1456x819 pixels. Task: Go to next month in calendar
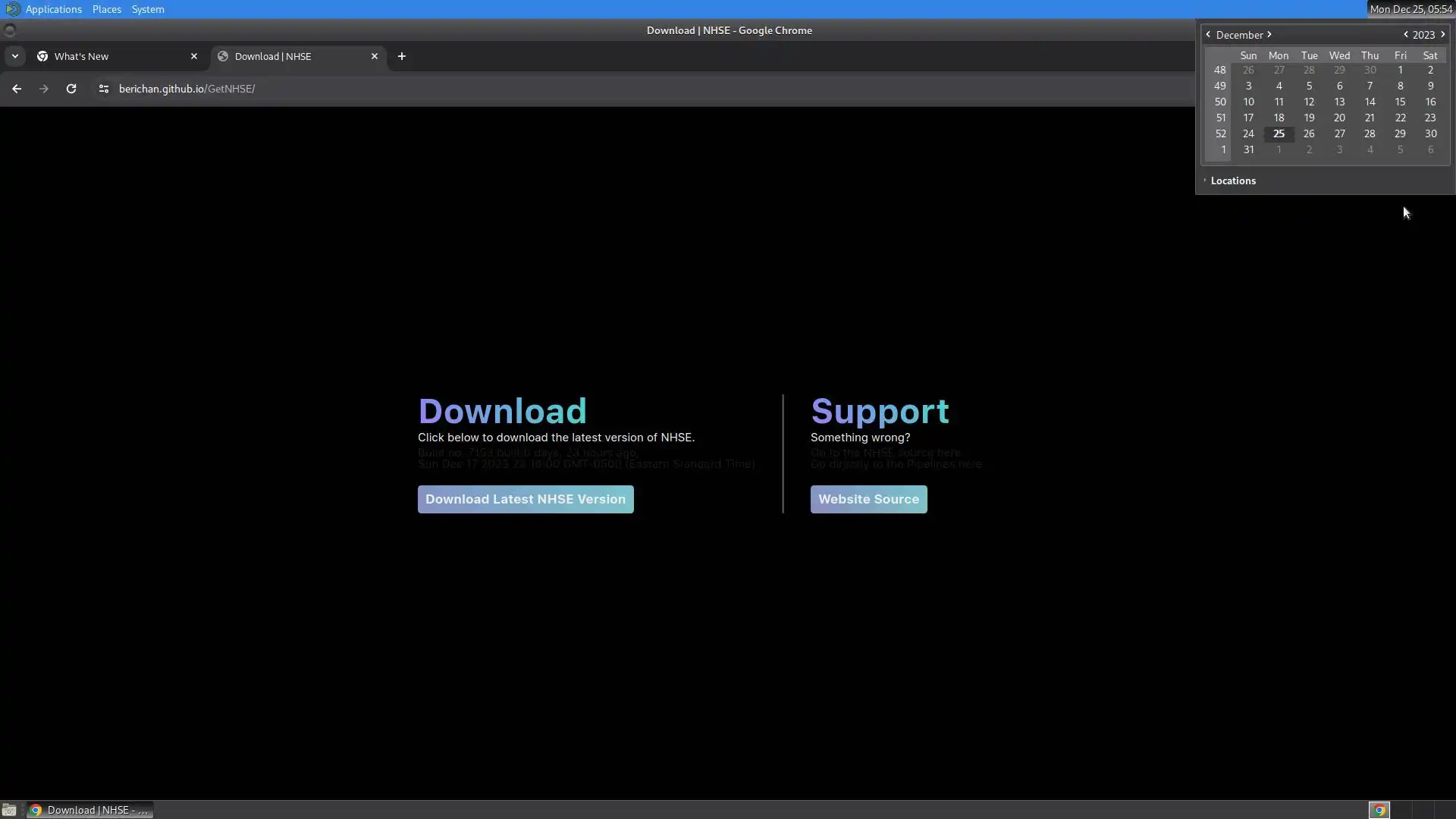click(x=1269, y=35)
